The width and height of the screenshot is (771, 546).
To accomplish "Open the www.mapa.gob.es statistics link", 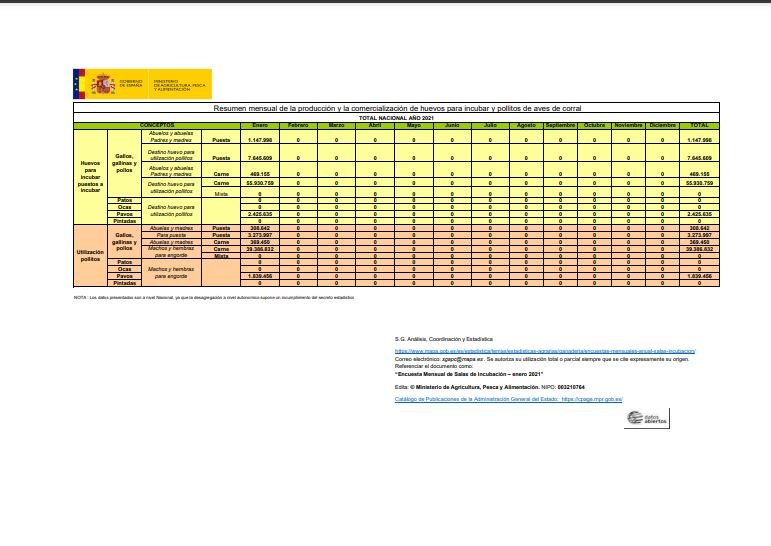I will [x=544, y=351].
